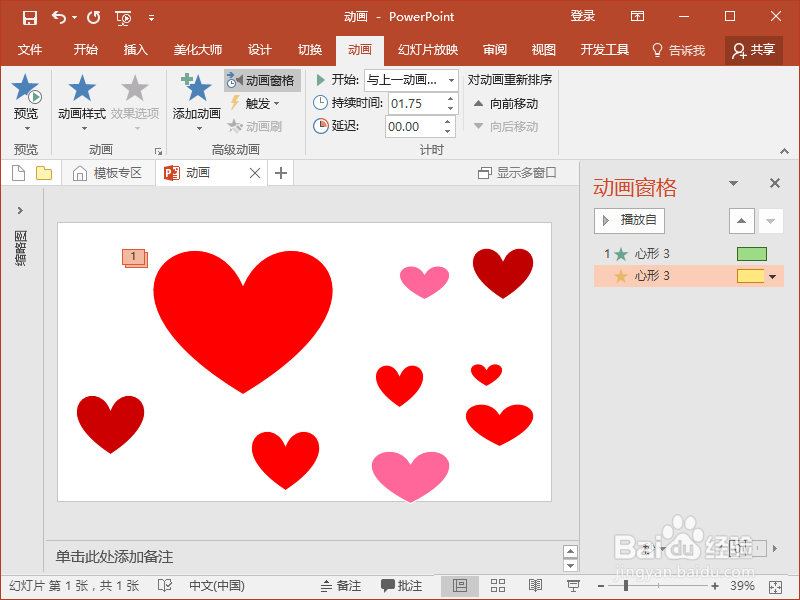Screen dimensions: 800x600
Task: Click the Comments (批注) icon
Action: pos(403,584)
